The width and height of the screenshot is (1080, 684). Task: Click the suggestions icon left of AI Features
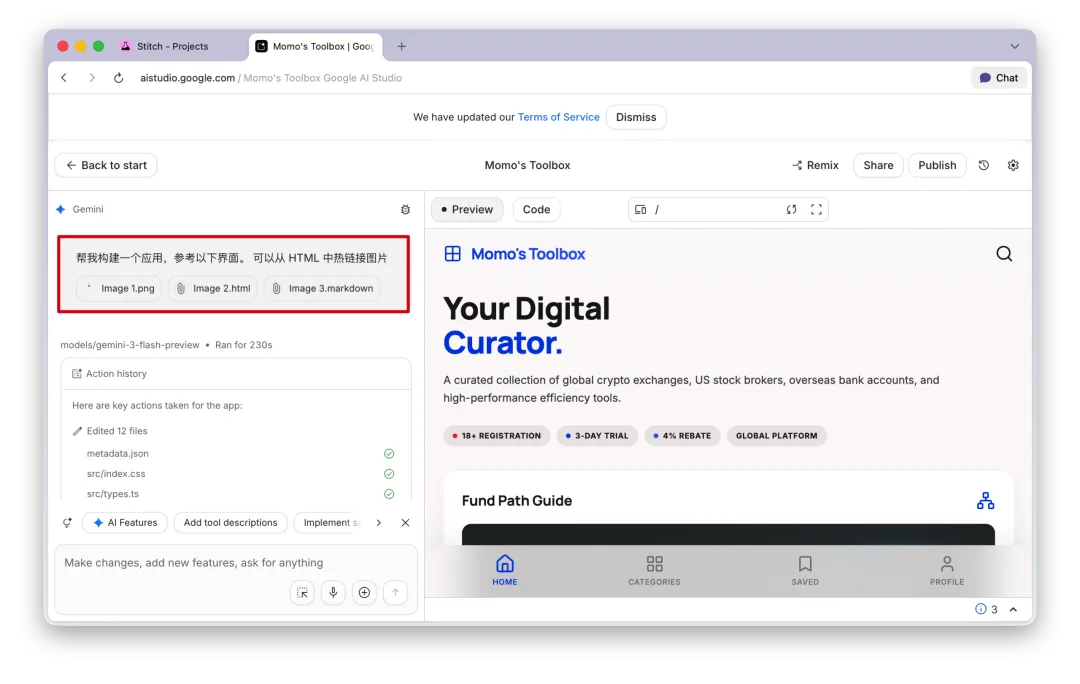[67, 523]
